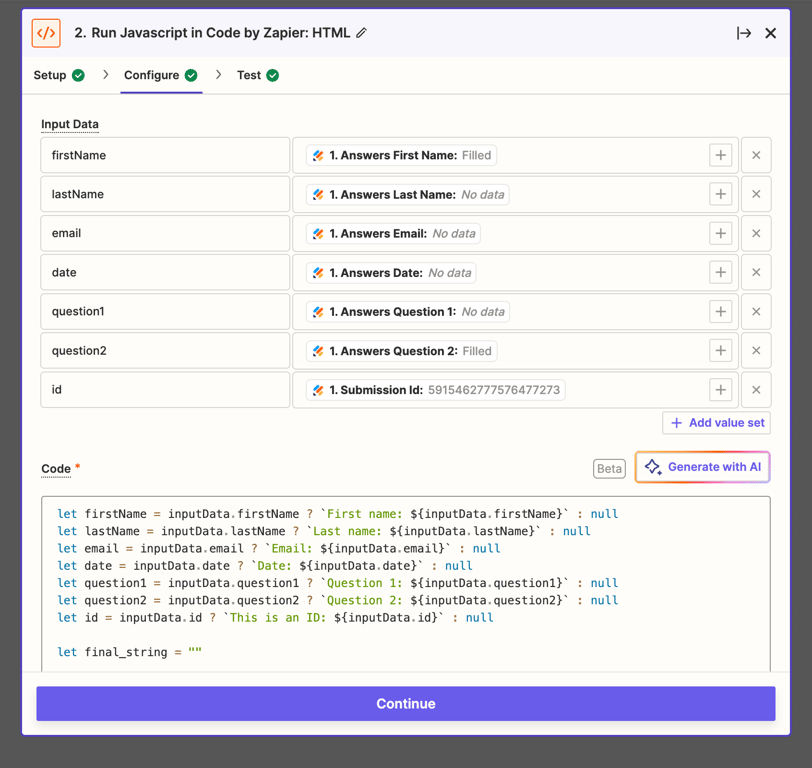Edit the lastName key field

point(165,194)
